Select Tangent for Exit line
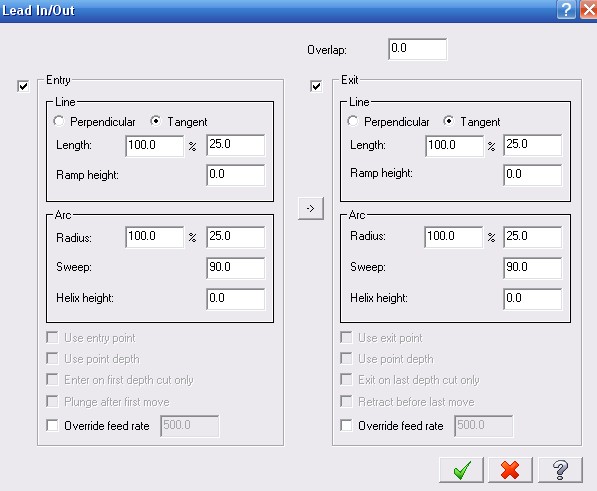Image resolution: width=597 pixels, height=491 pixels. (x=449, y=121)
